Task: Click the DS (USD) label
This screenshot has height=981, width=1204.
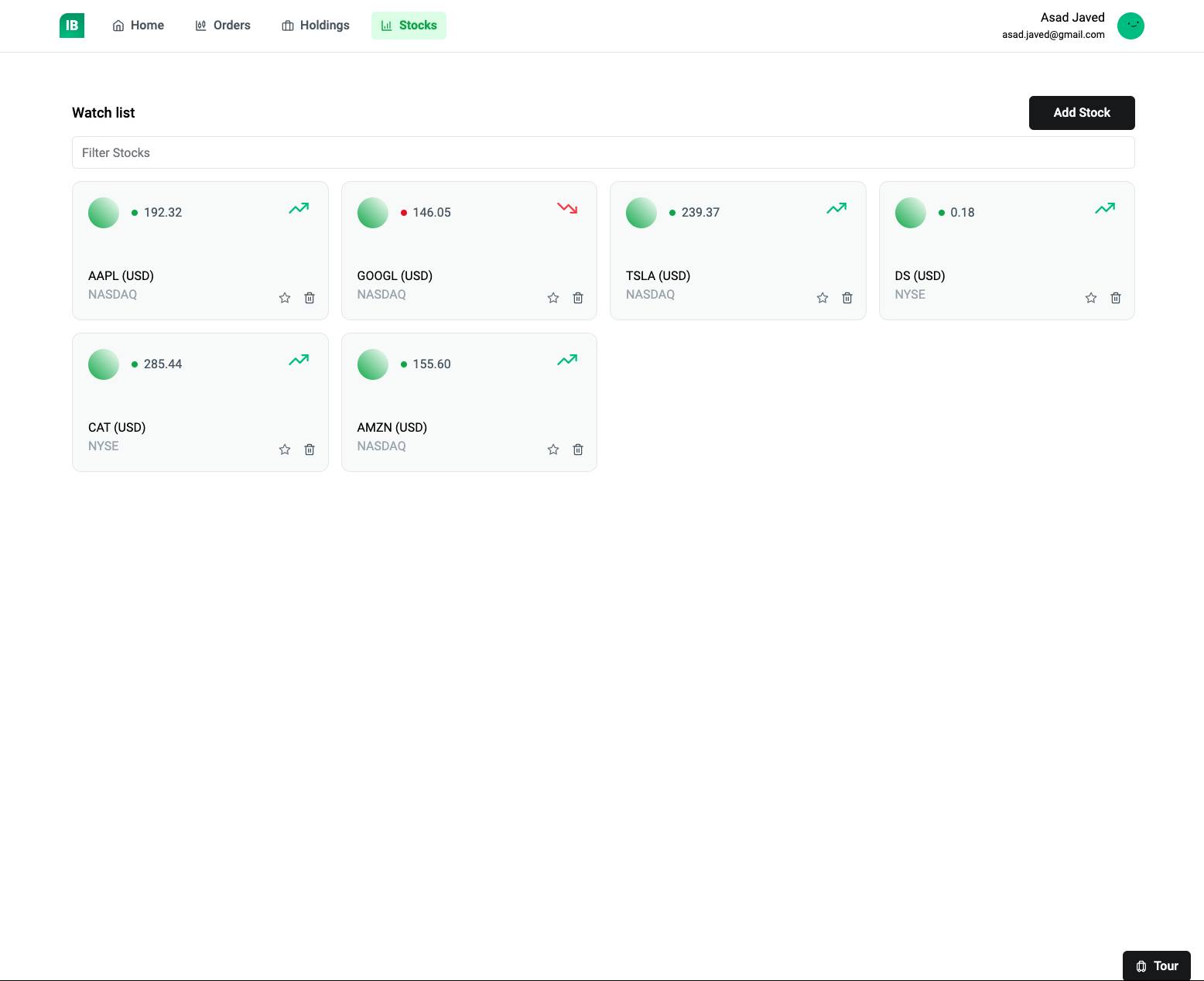Action: coord(920,275)
